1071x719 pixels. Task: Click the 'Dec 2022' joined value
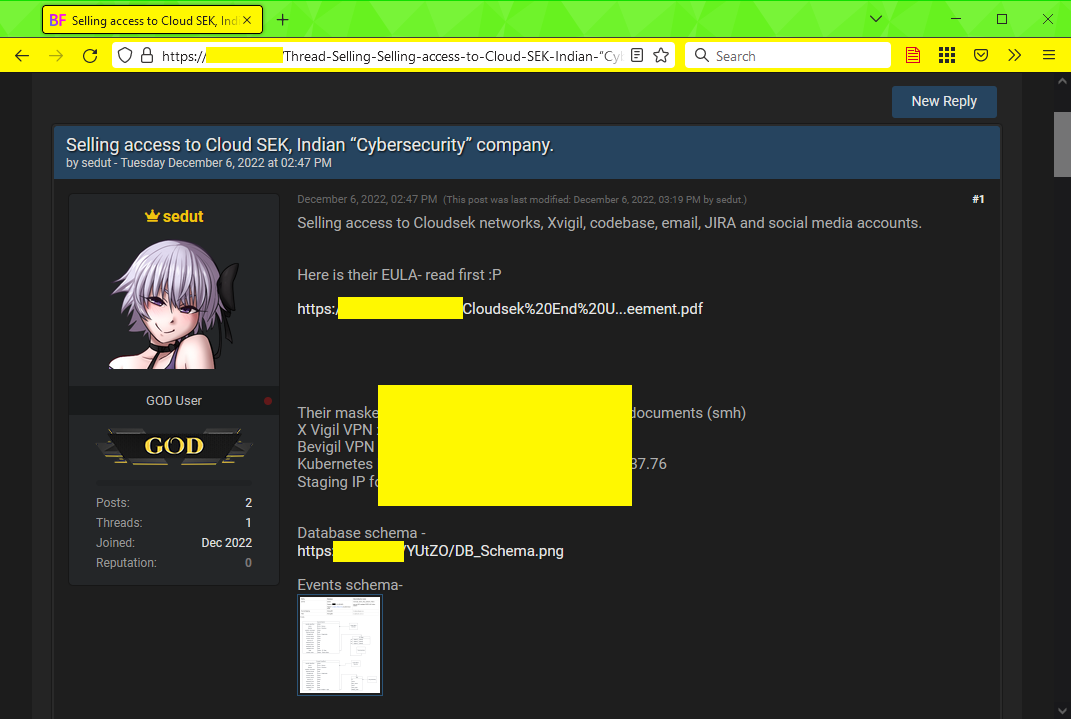click(x=227, y=543)
